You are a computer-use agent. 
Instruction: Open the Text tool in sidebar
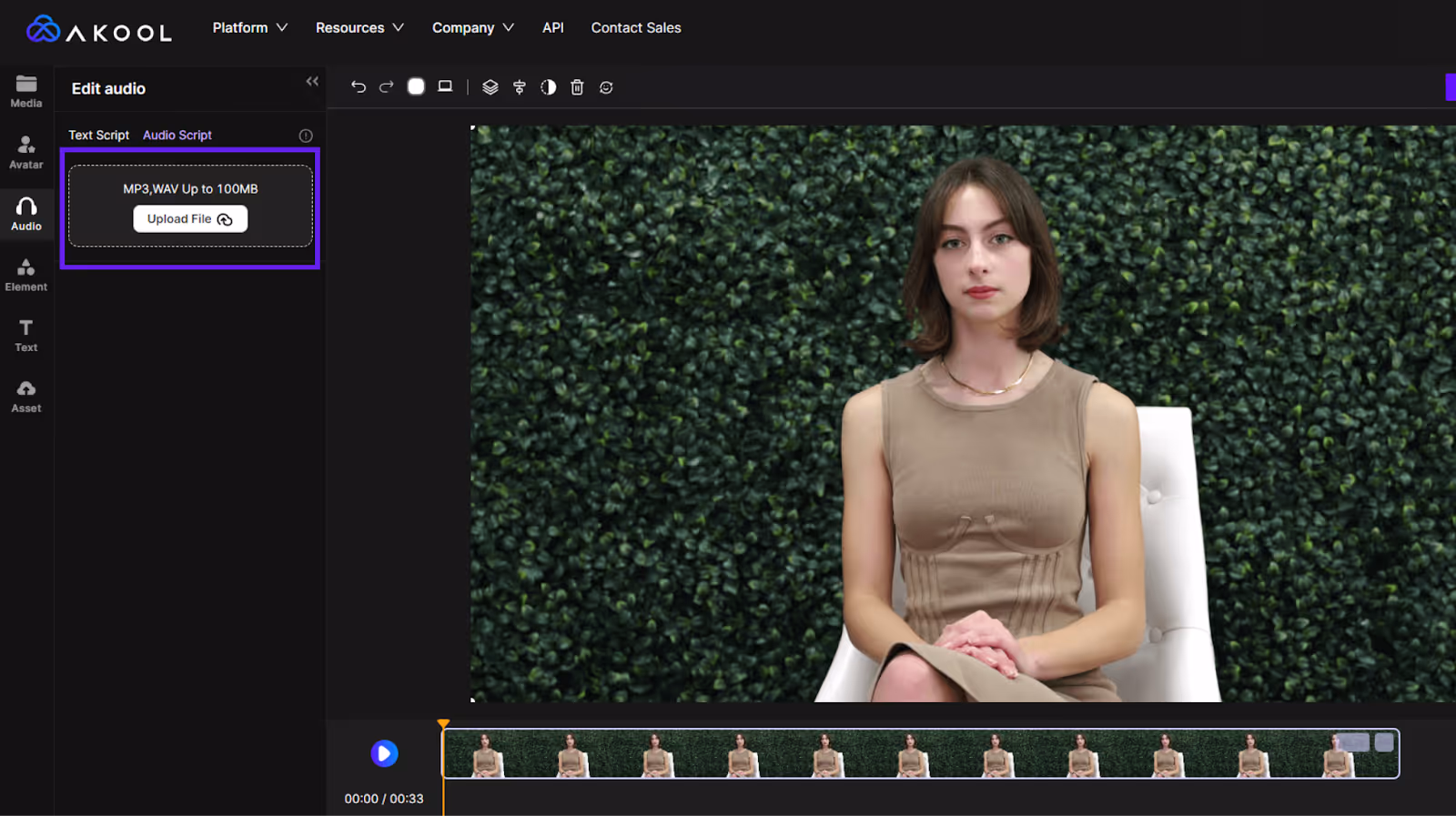coord(26,336)
